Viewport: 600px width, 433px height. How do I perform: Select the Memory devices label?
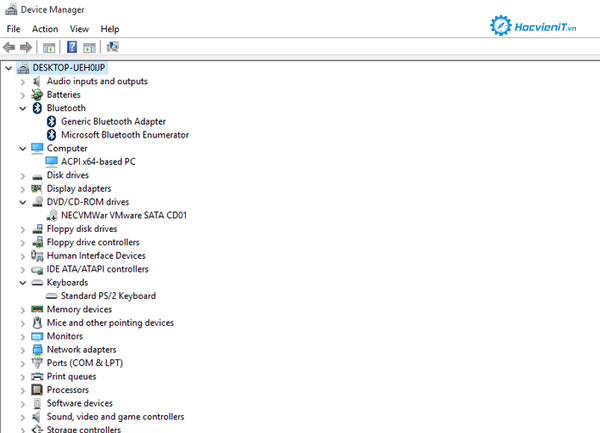[x=79, y=309]
